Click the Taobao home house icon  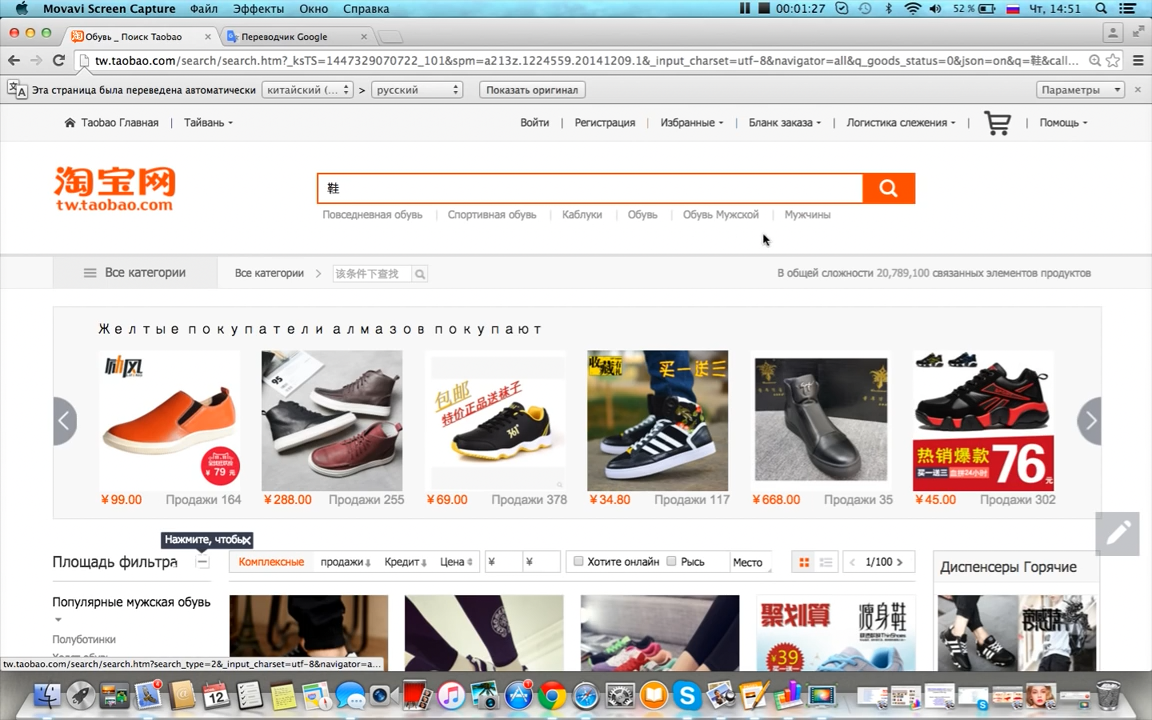(x=70, y=123)
